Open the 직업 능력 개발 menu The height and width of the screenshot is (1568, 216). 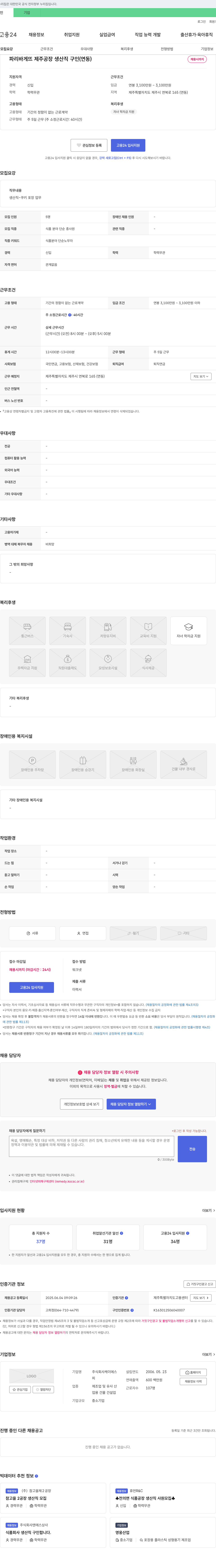tap(148, 35)
